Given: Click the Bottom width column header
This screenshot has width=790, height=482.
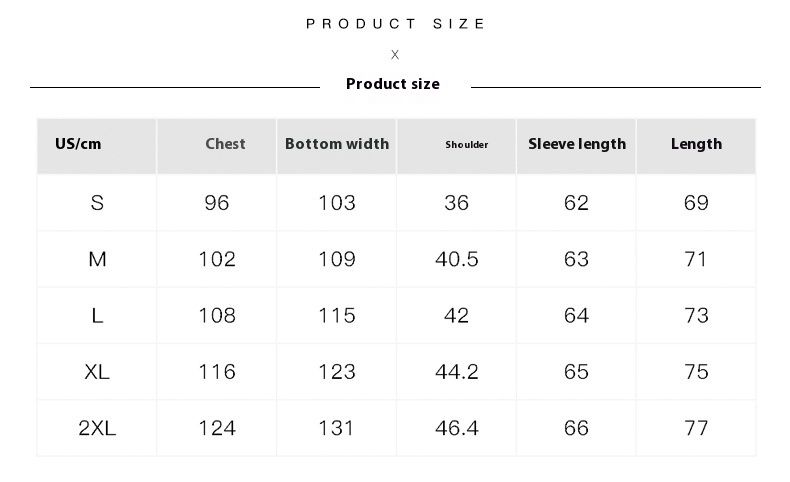Looking at the screenshot, I should [337, 144].
